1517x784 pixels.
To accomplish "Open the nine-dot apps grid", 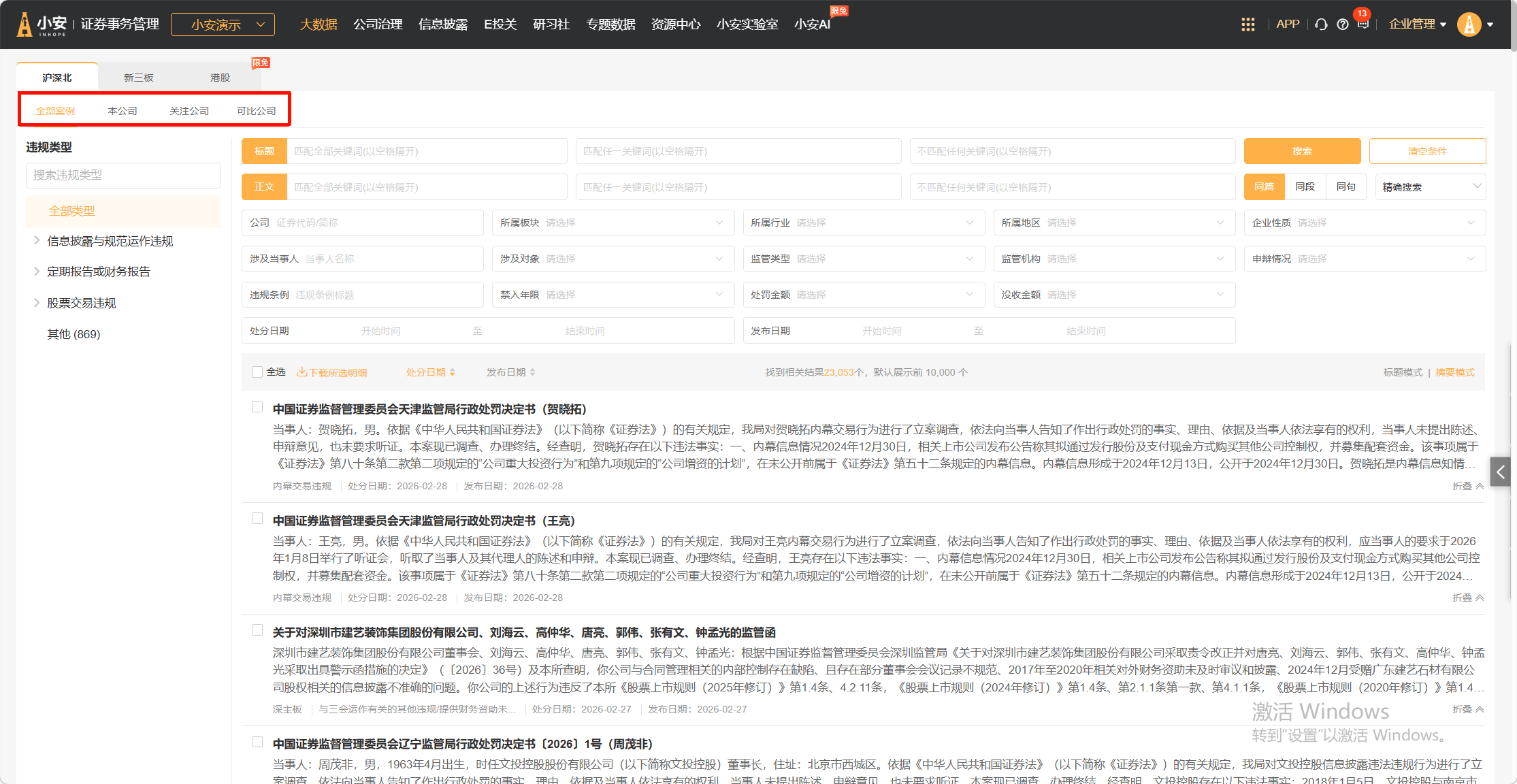I will click(x=1247, y=24).
